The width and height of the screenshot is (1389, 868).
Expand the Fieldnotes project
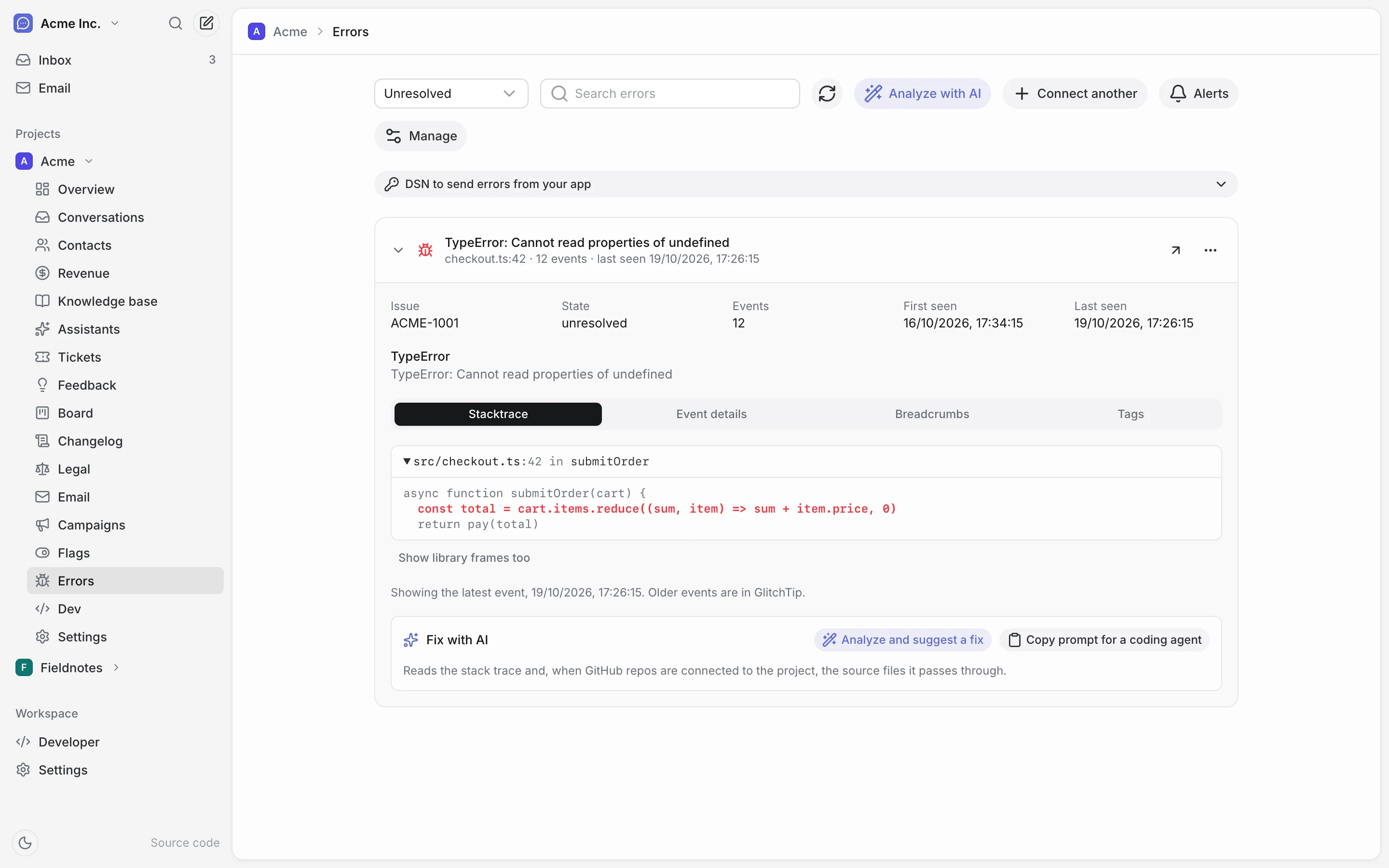click(x=116, y=668)
